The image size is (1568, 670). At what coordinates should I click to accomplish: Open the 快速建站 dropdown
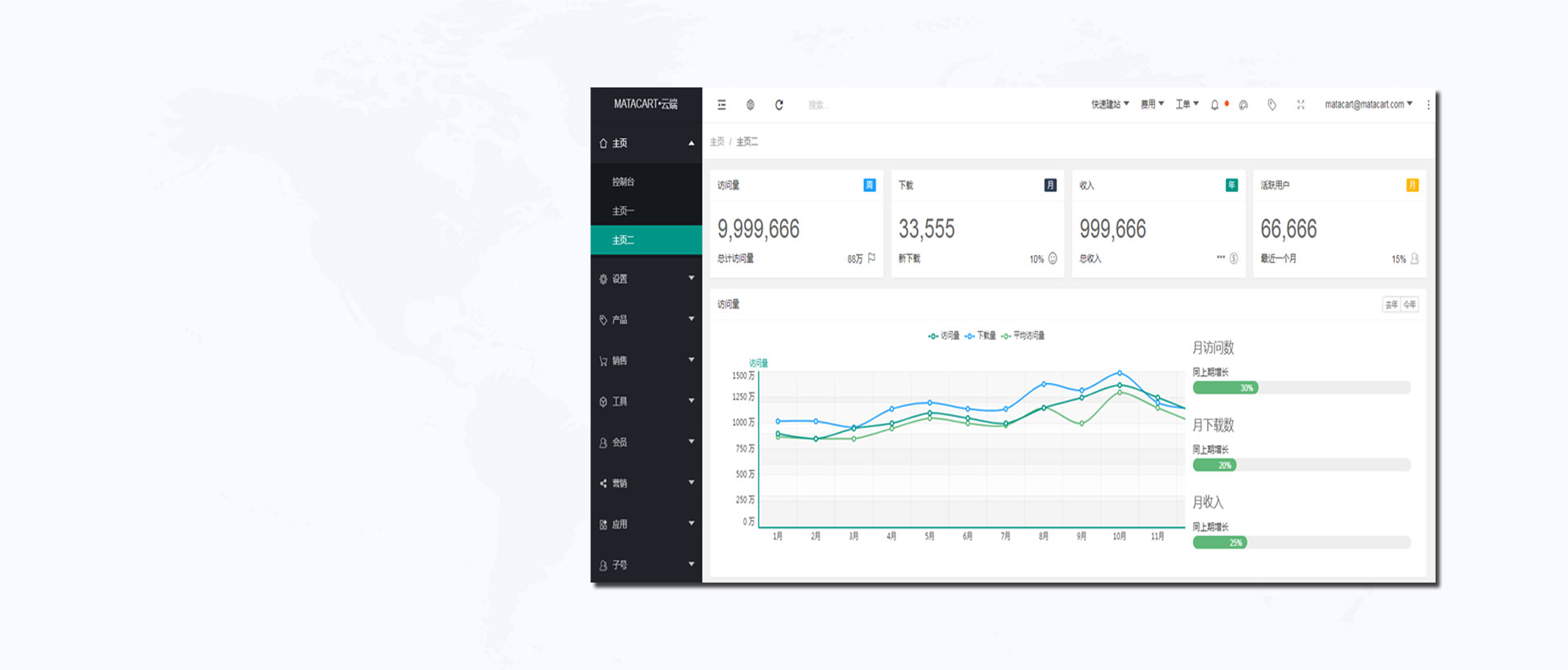click(1110, 105)
